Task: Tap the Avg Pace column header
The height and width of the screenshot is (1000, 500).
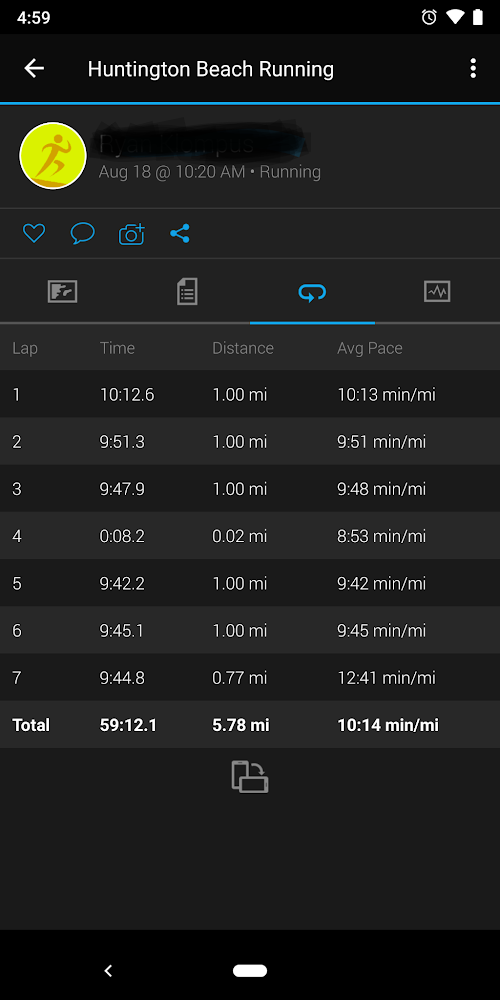Action: [370, 348]
